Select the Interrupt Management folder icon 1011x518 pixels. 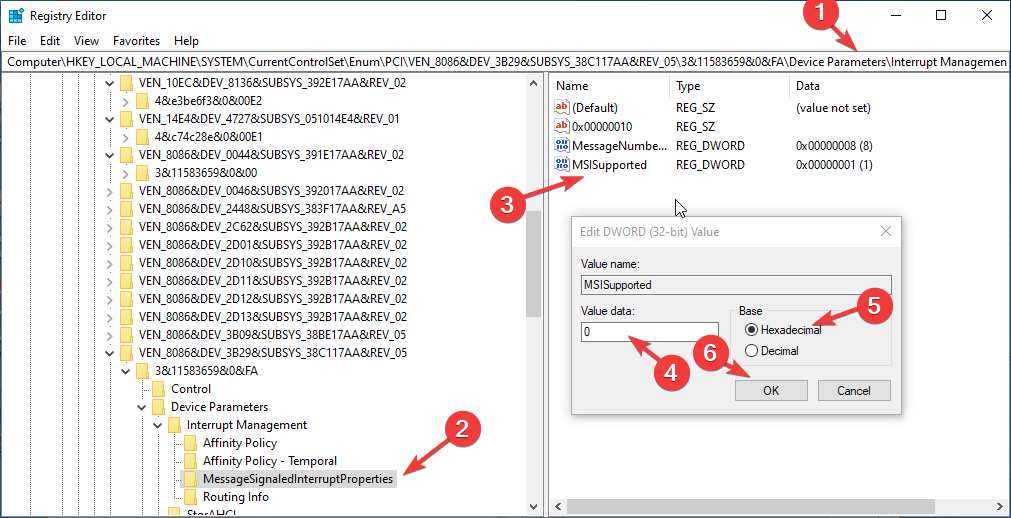[174, 425]
